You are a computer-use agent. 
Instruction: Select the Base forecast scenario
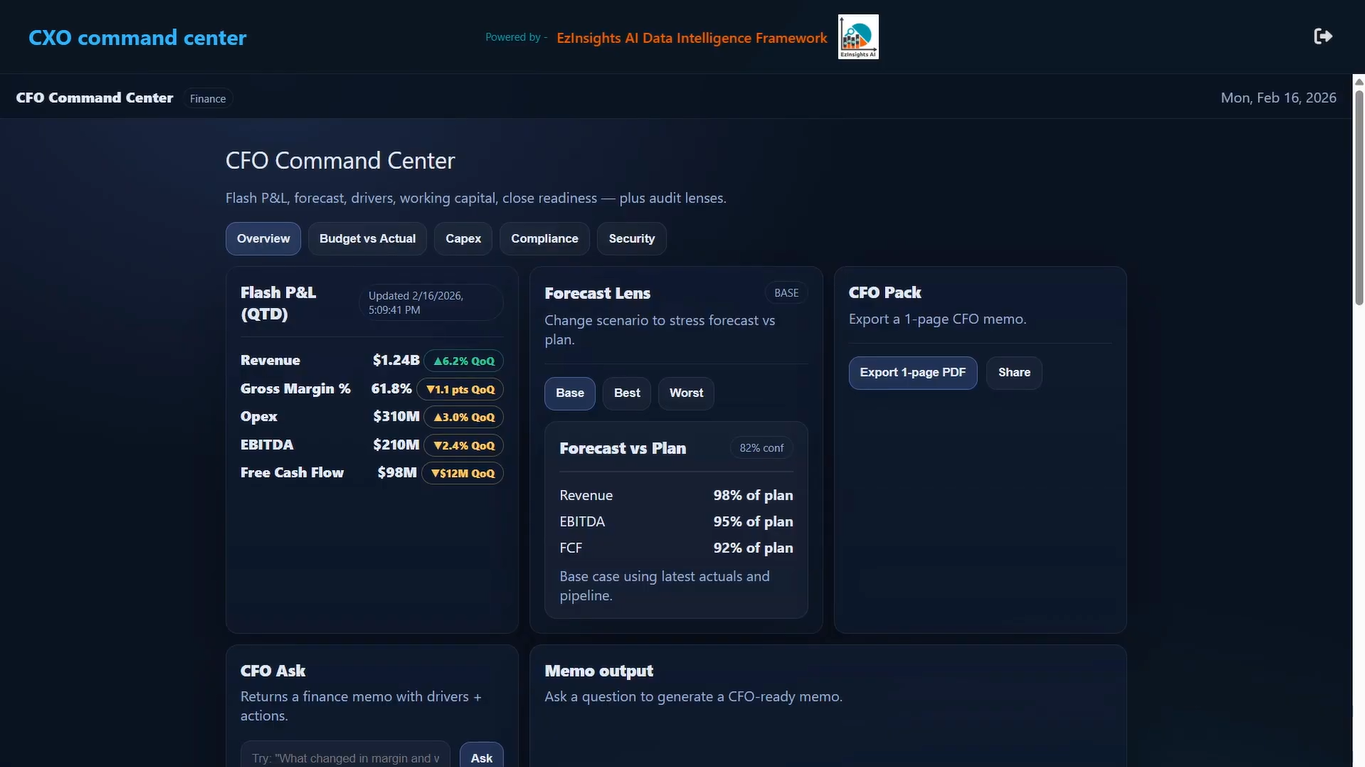point(570,393)
